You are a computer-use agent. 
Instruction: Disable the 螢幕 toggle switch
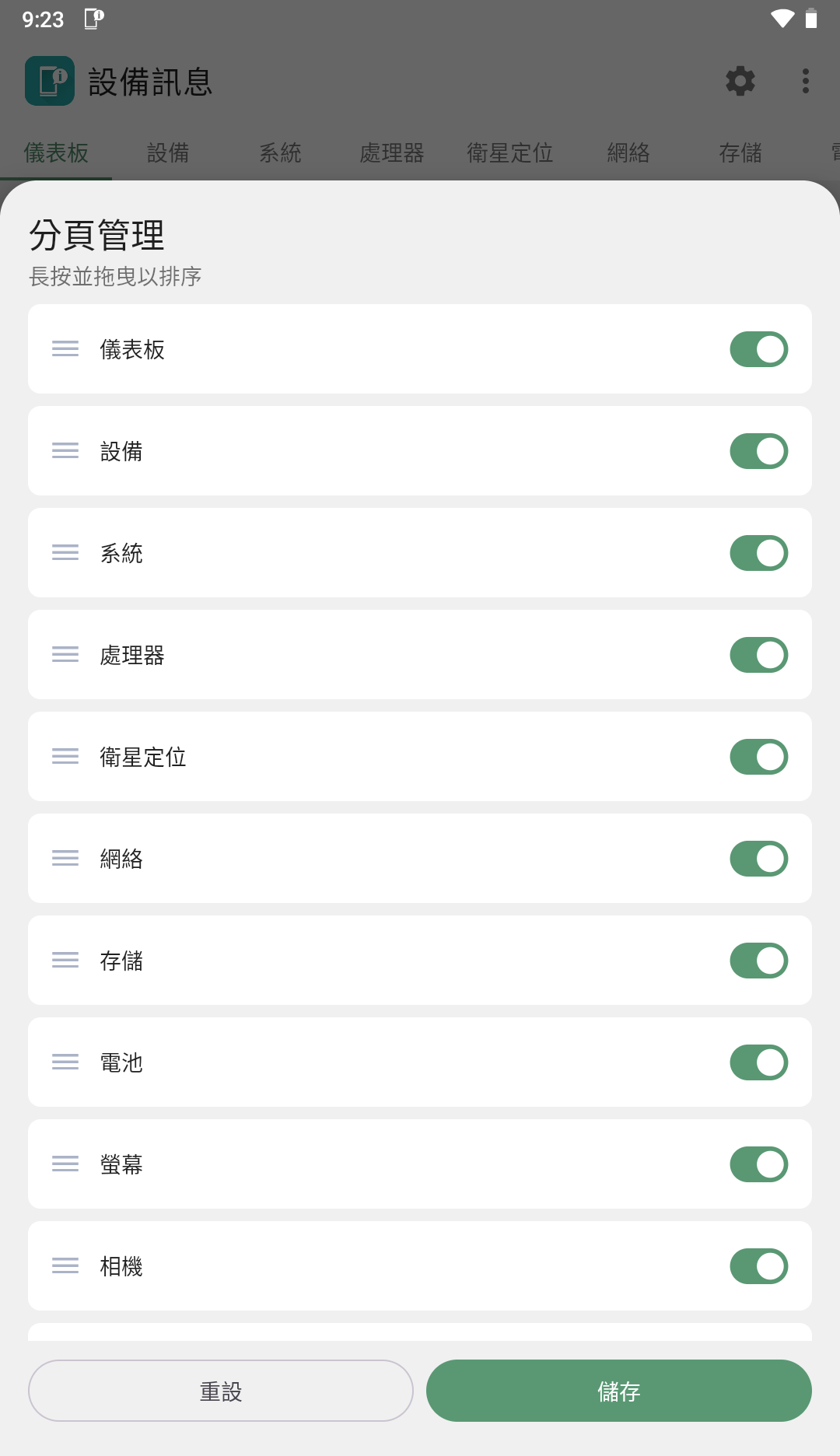click(758, 1164)
